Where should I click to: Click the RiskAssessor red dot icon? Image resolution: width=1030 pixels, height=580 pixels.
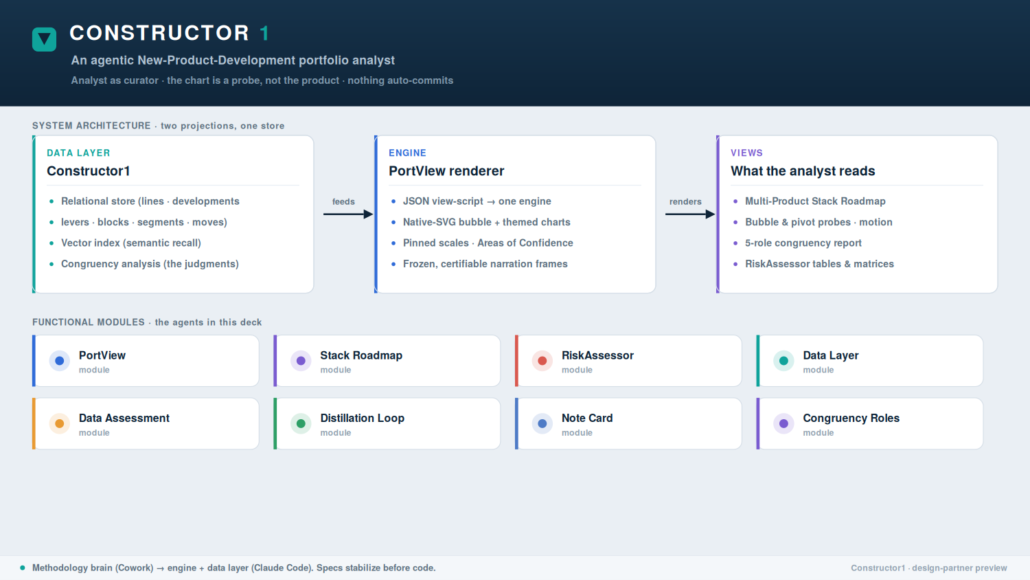click(x=542, y=361)
